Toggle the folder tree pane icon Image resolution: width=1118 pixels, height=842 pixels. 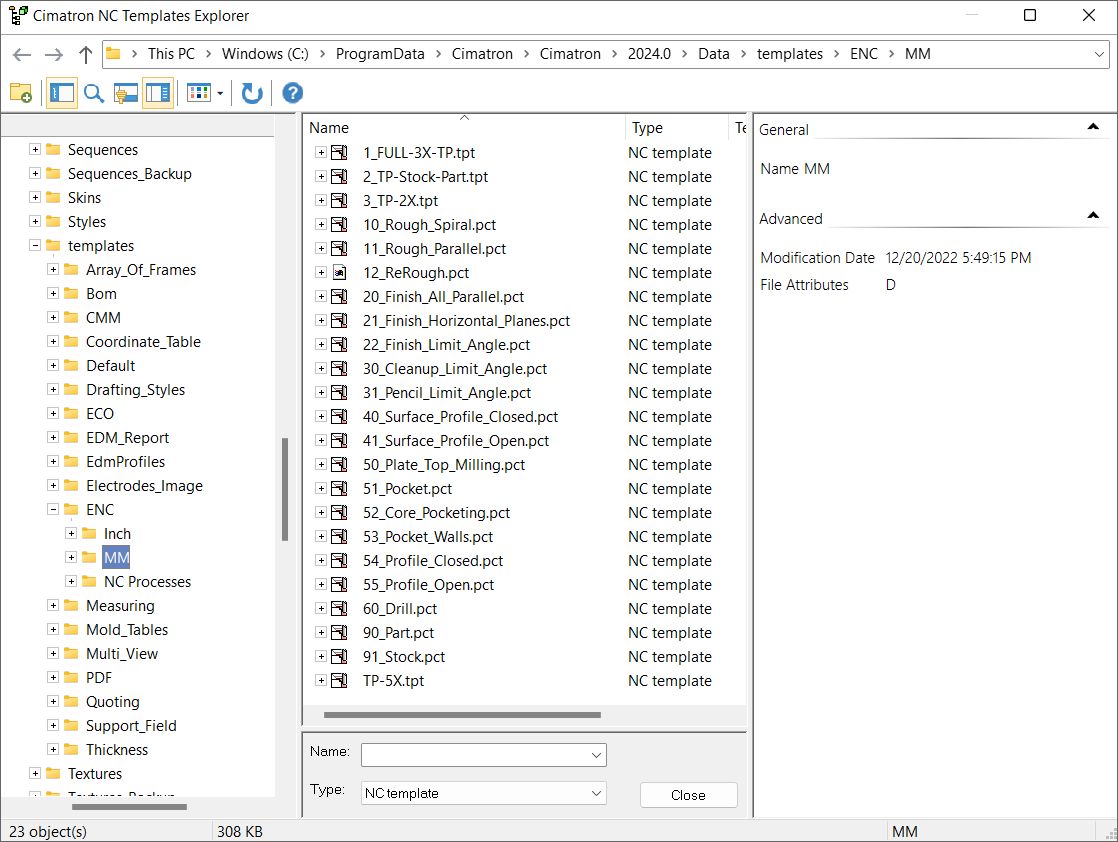(x=62, y=93)
